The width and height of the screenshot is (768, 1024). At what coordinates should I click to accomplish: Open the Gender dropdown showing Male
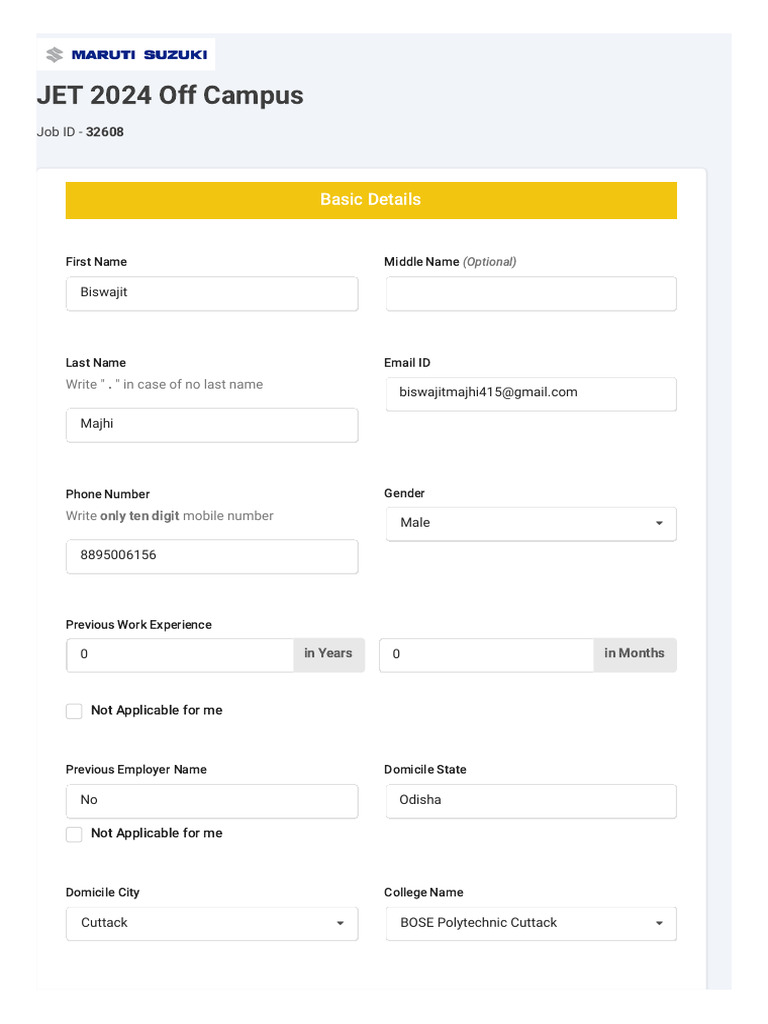pos(531,524)
